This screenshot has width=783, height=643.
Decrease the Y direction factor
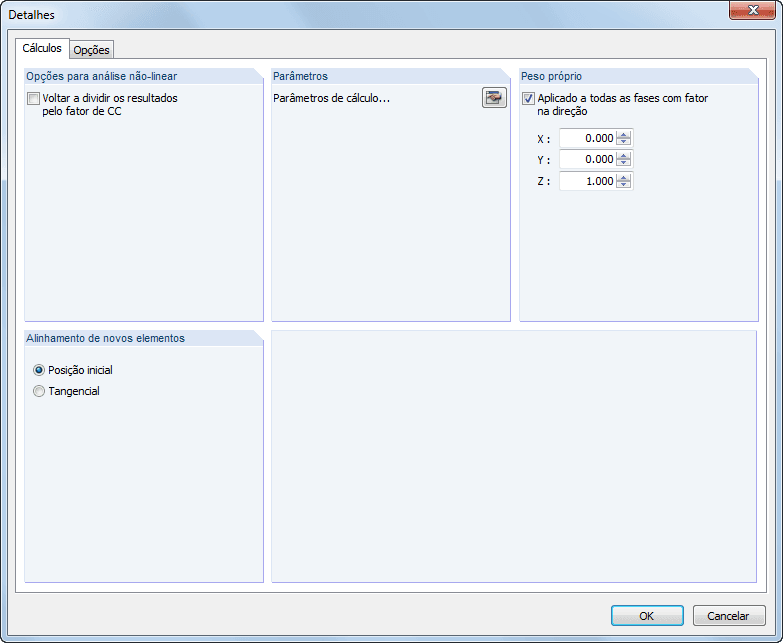click(623, 163)
